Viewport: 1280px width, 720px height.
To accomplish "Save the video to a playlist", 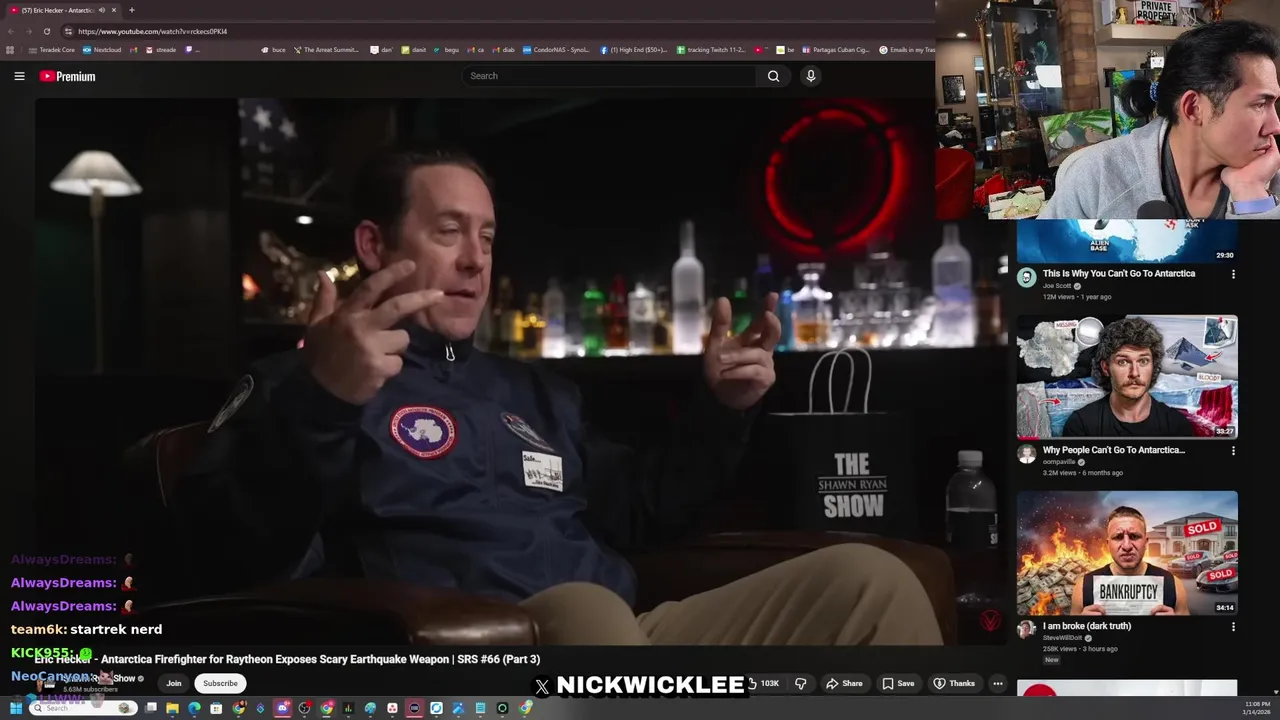I will 898,683.
